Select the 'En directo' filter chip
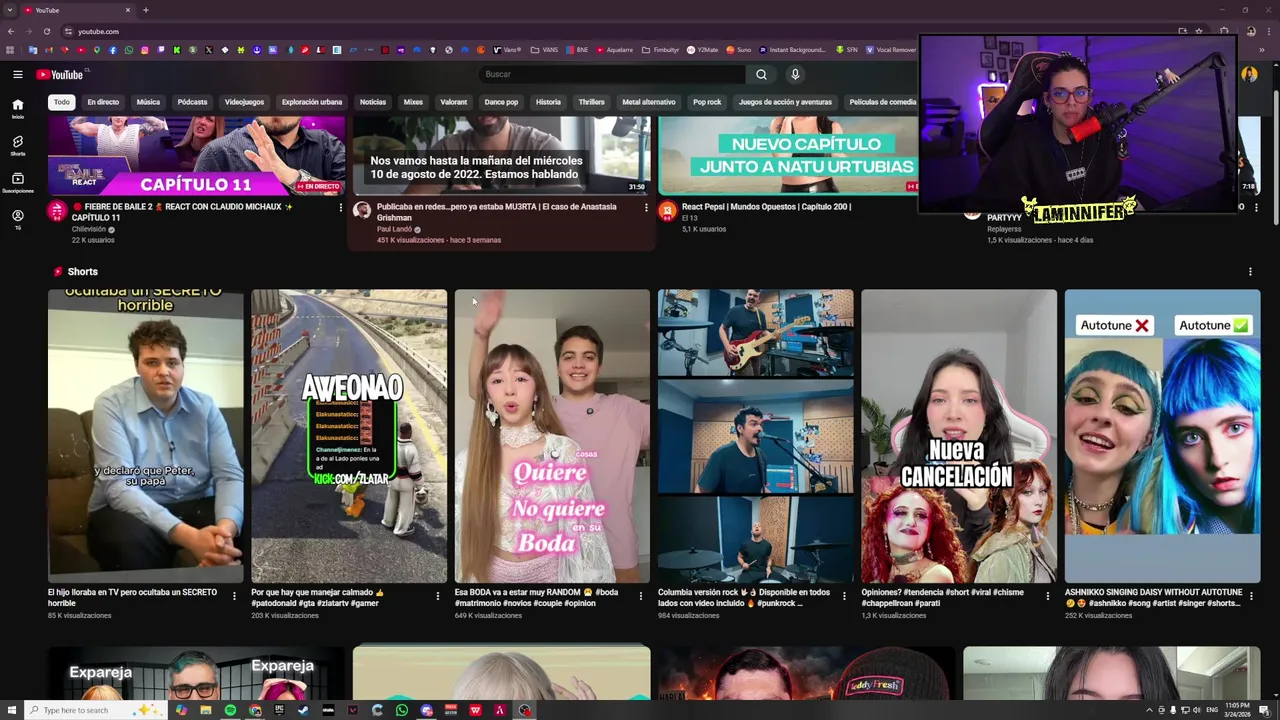Viewport: 1280px width, 720px height. [103, 102]
